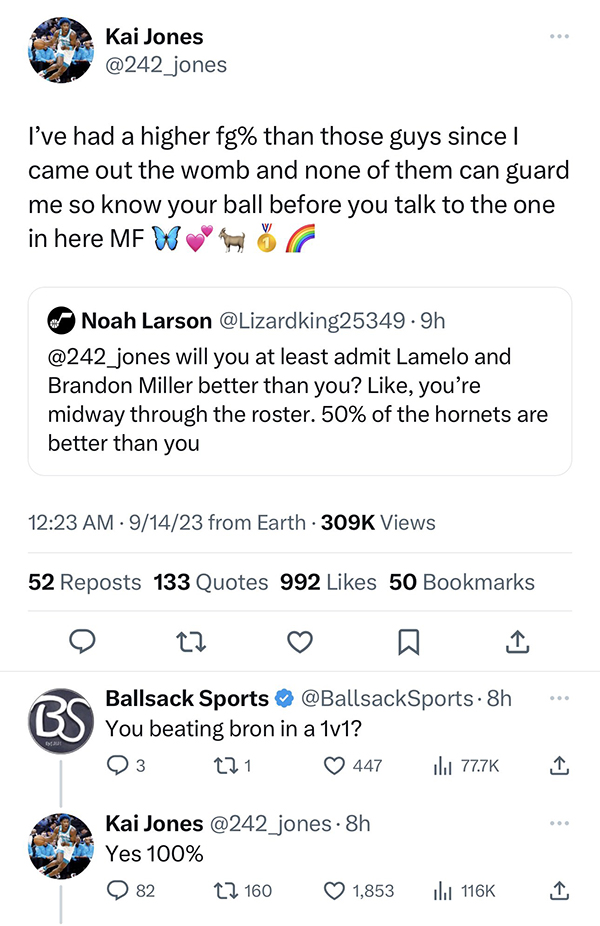Image resolution: width=600 pixels, height=926 pixels.
Task: Like the main Kai Jones tweet
Action: [x=299, y=641]
